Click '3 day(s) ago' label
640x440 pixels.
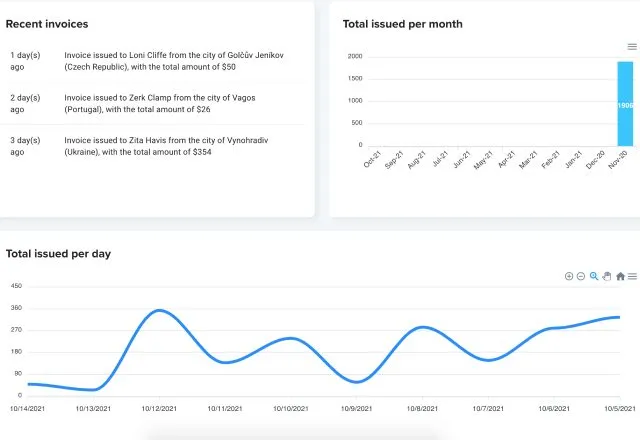[25, 146]
